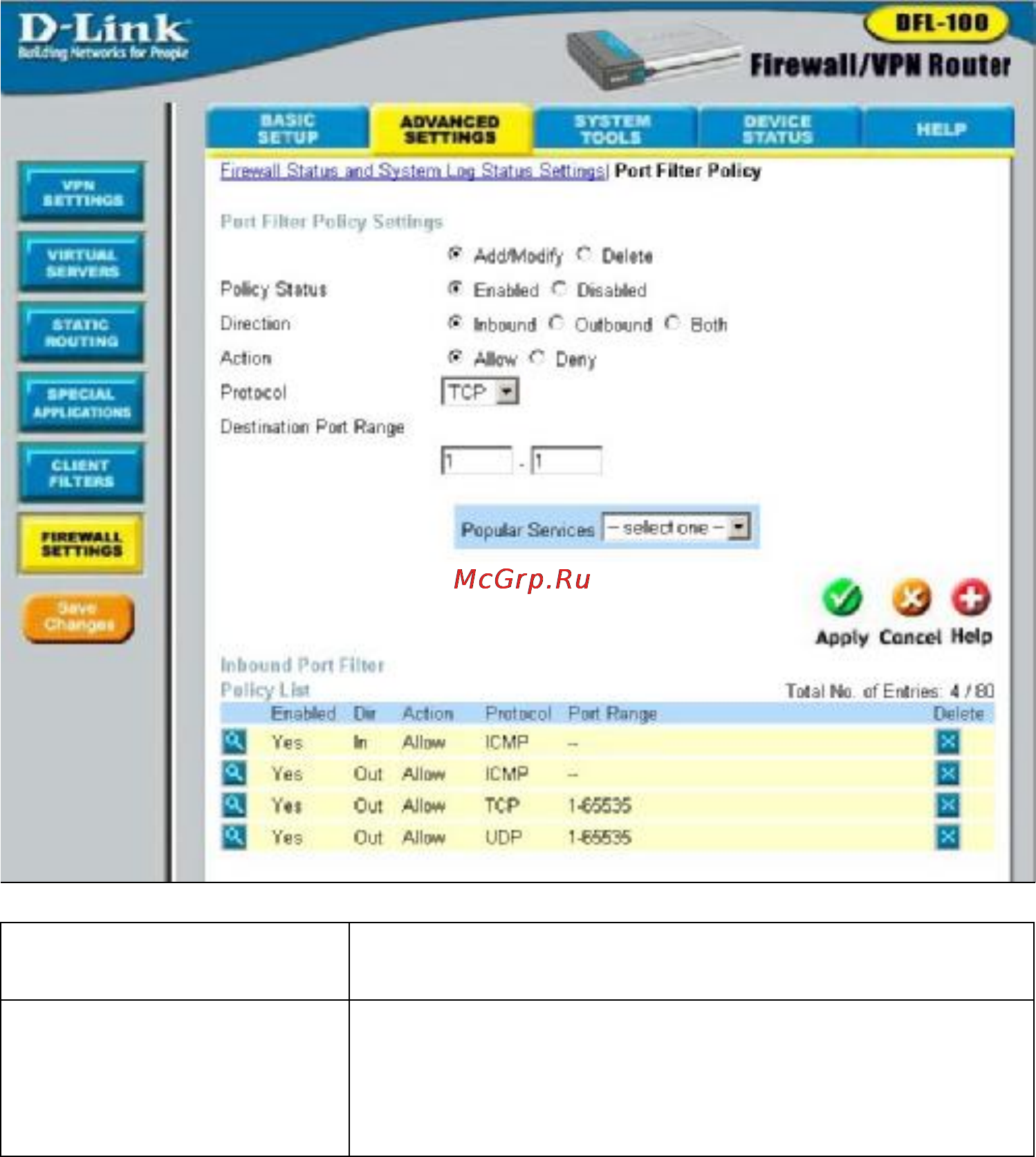Open Virtual Servers in the sidebar
The height and width of the screenshot is (1157, 1036).
pyautogui.click(x=82, y=263)
